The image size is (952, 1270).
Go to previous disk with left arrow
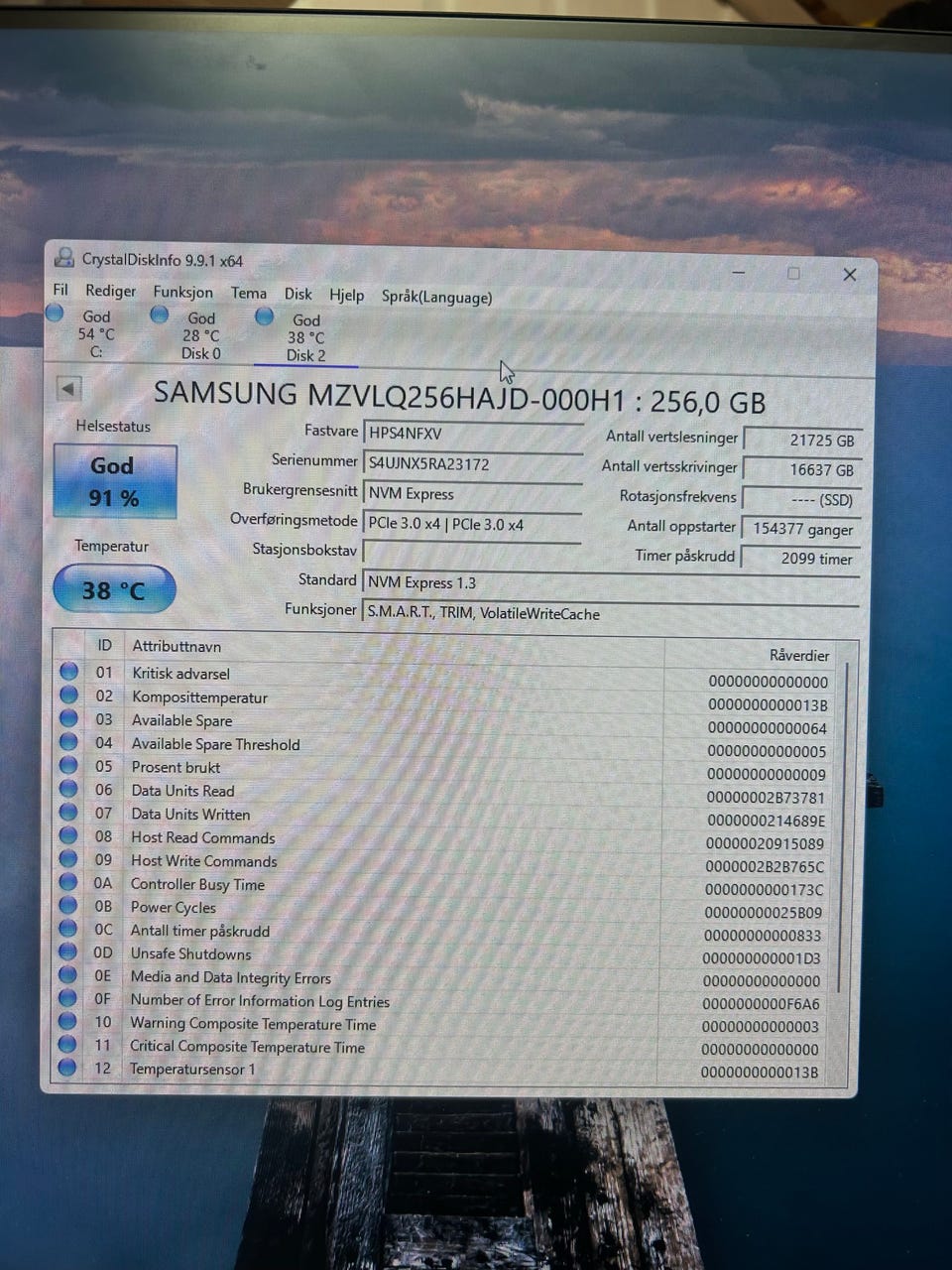point(67,388)
